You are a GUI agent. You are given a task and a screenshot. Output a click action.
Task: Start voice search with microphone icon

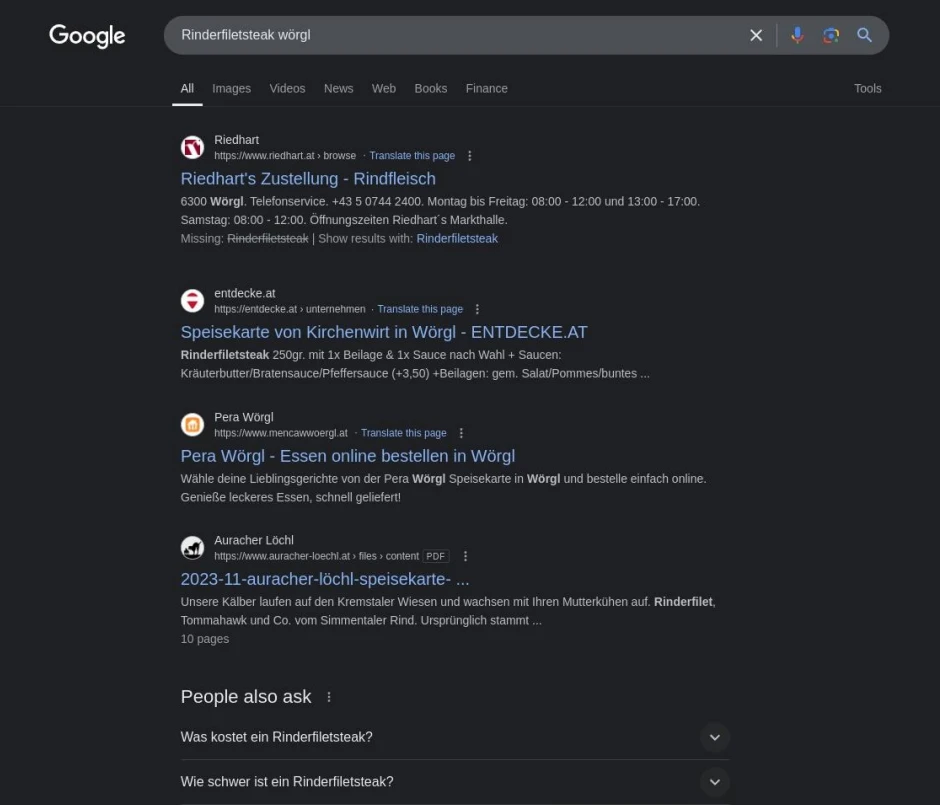[797, 35]
